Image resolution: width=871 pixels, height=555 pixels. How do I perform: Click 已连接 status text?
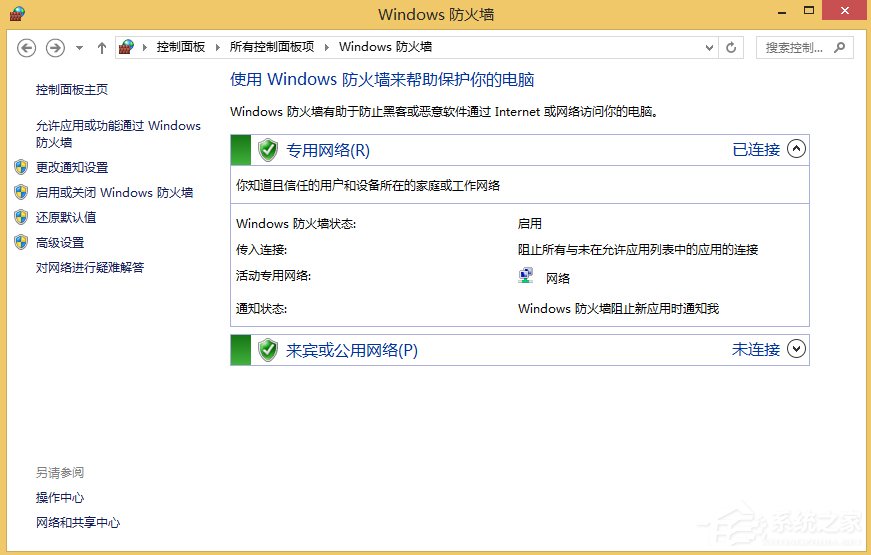point(756,149)
